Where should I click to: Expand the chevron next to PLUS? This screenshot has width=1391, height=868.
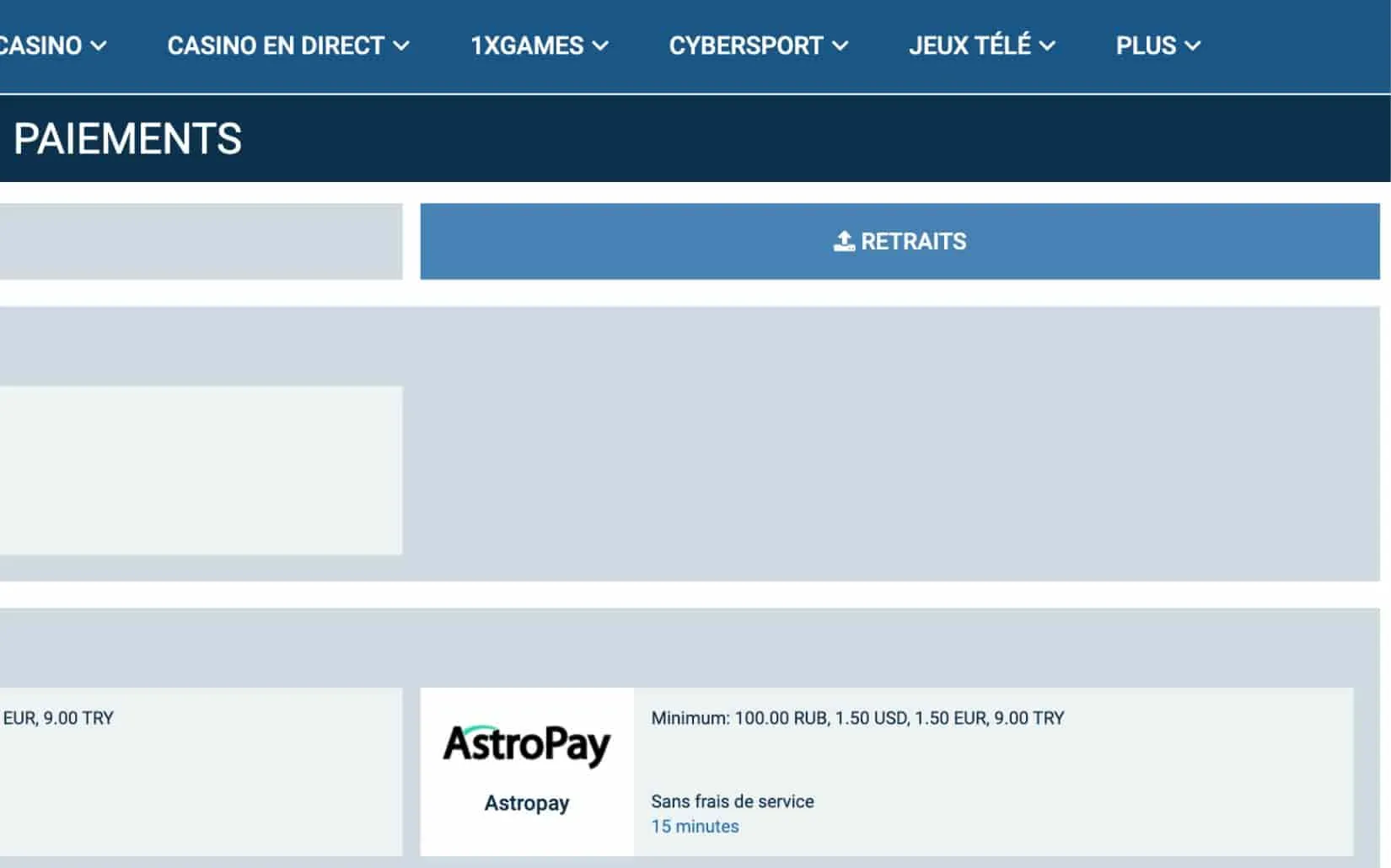[1192, 46]
